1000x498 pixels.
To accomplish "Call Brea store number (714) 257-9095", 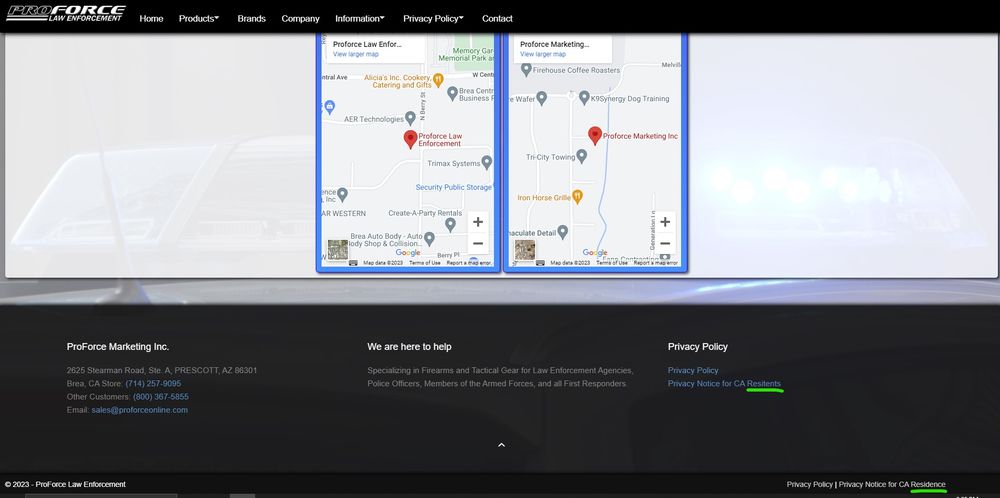I will [x=153, y=384].
